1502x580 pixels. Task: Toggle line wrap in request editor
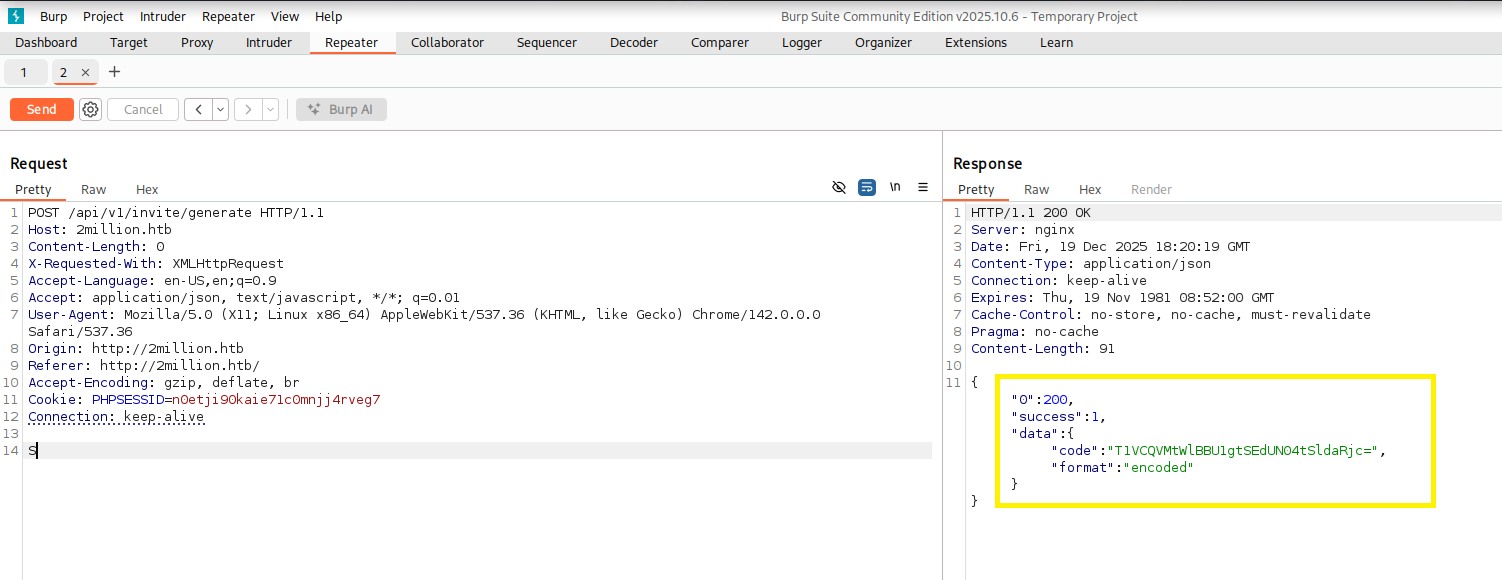[x=867, y=188]
